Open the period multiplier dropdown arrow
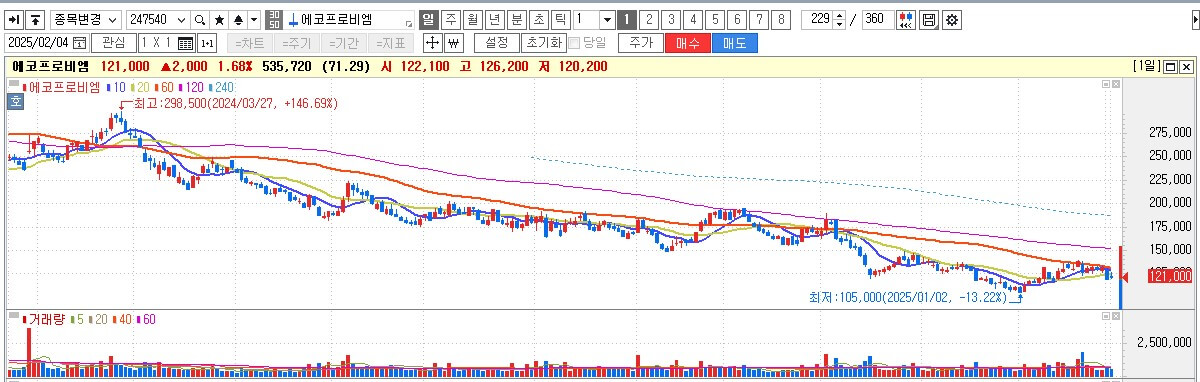Viewport: 1200px width, 382px height. click(x=607, y=20)
